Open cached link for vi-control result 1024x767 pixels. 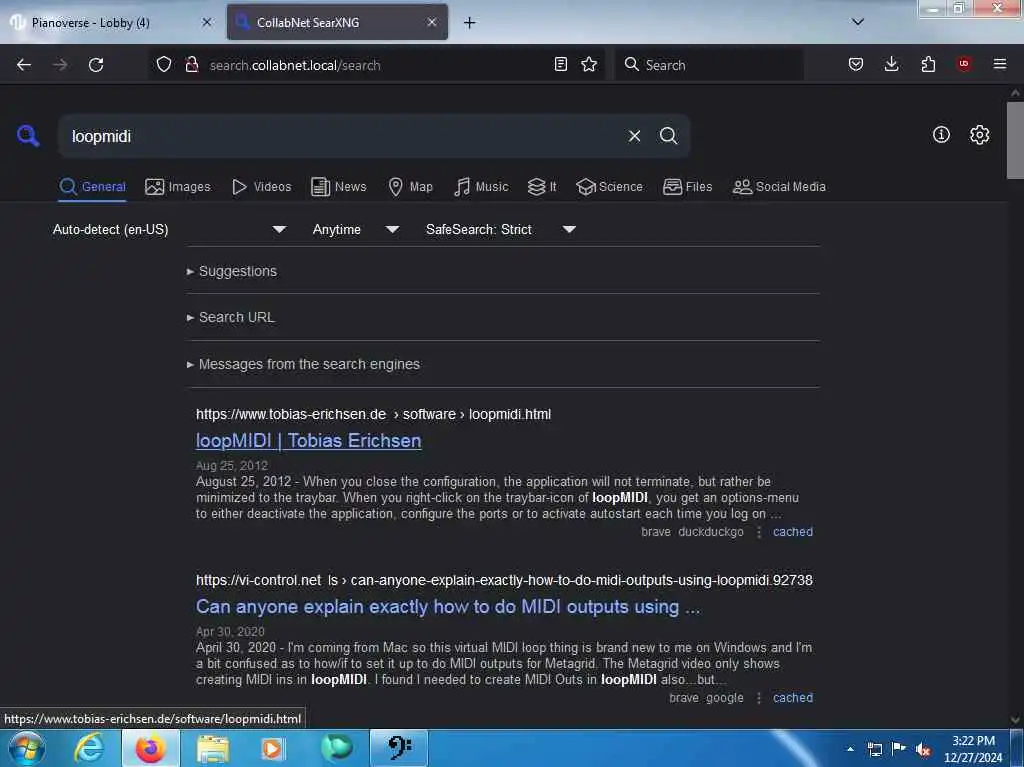[x=793, y=698]
